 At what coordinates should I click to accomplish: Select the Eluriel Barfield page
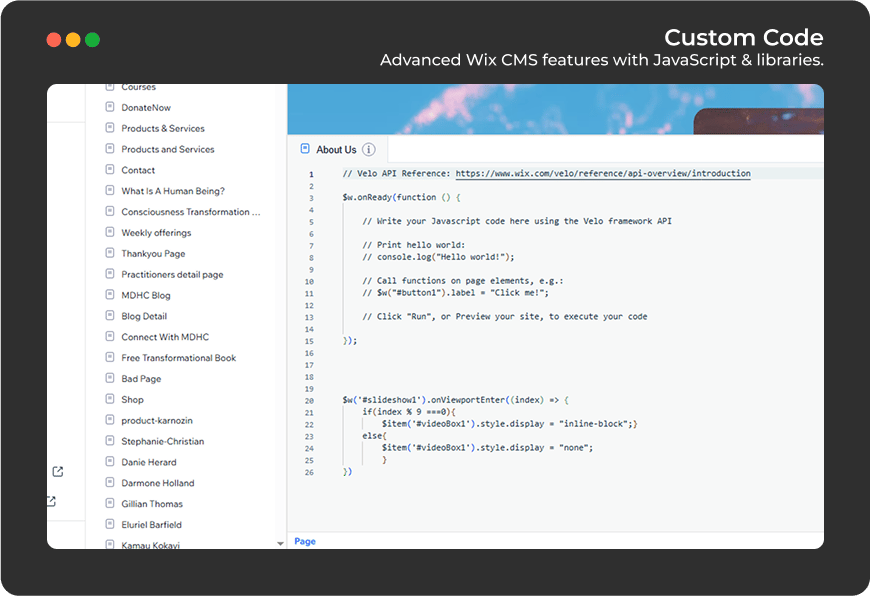pos(151,525)
